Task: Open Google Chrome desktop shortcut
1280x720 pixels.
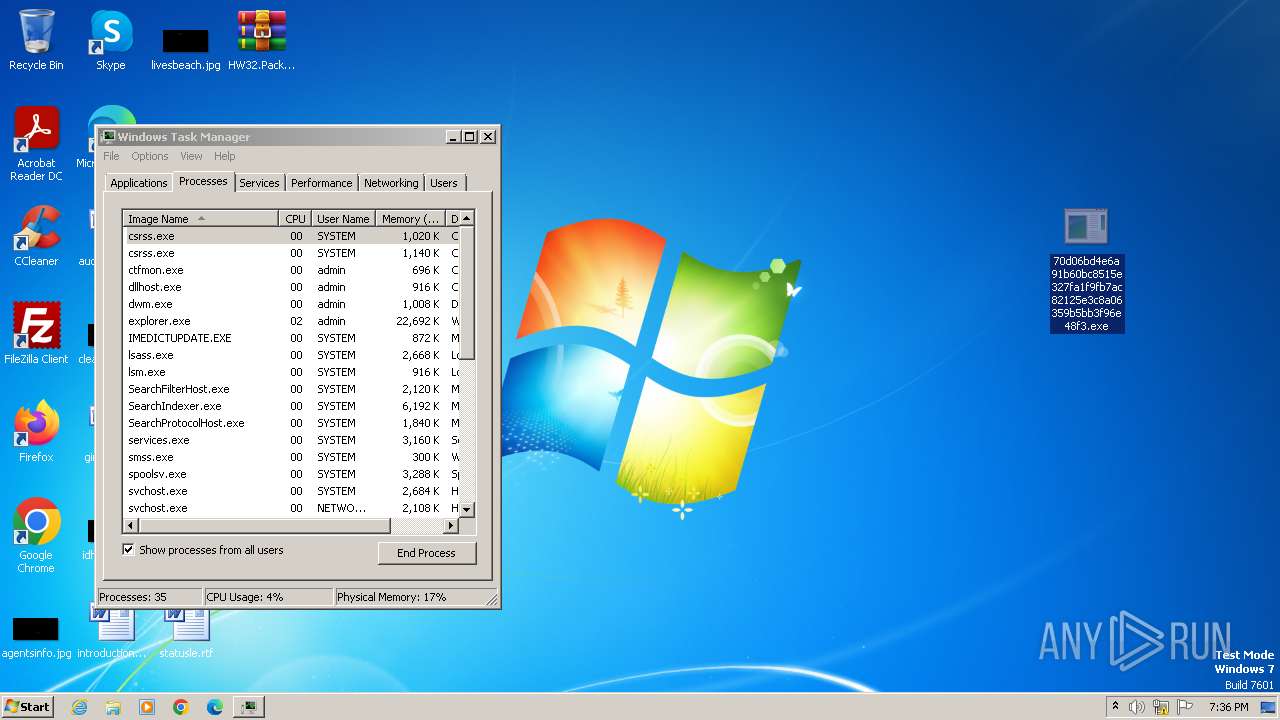Action: (x=36, y=536)
